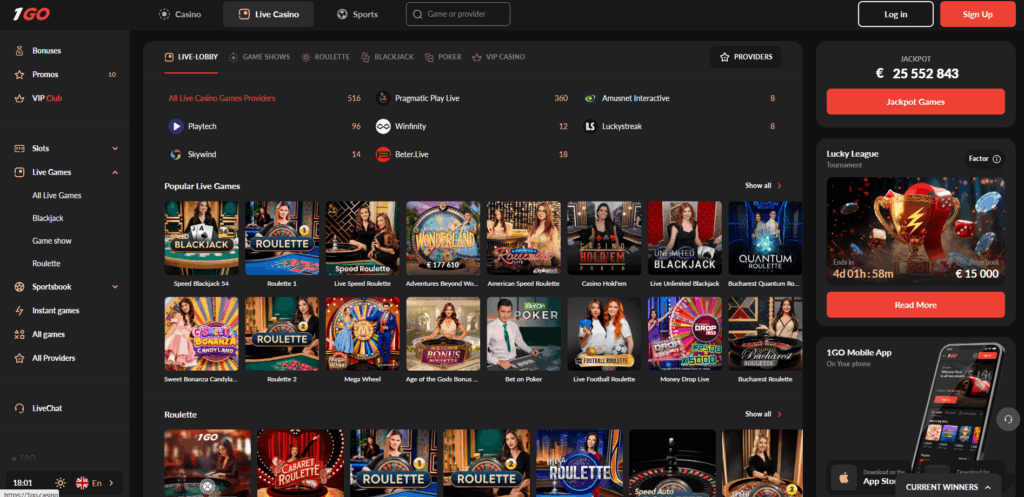Open the Sports top tab
Viewport: 1024px width, 497px height.
[x=357, y=14]
